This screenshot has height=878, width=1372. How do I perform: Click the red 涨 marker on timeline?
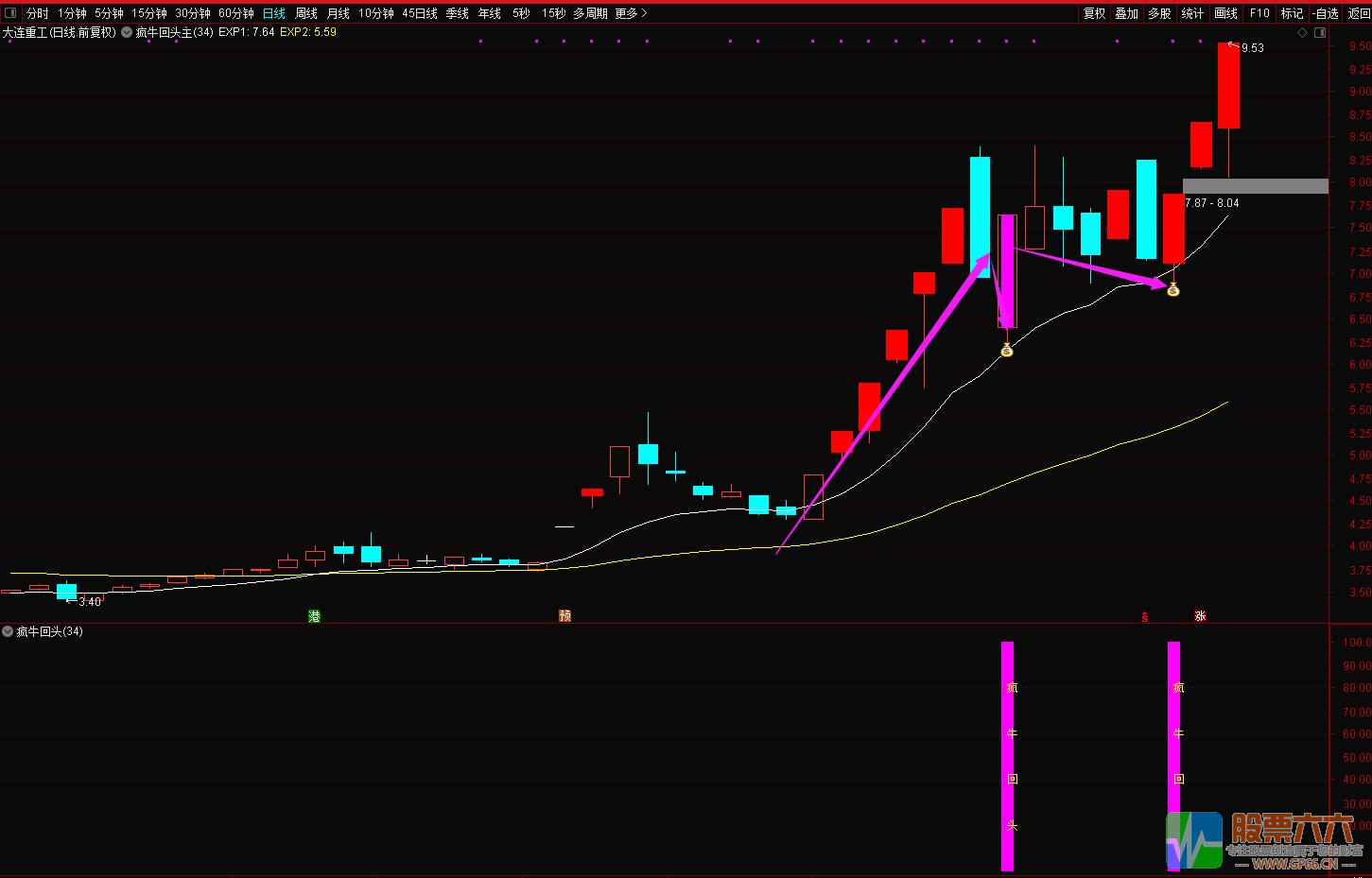coord(1200,616)
